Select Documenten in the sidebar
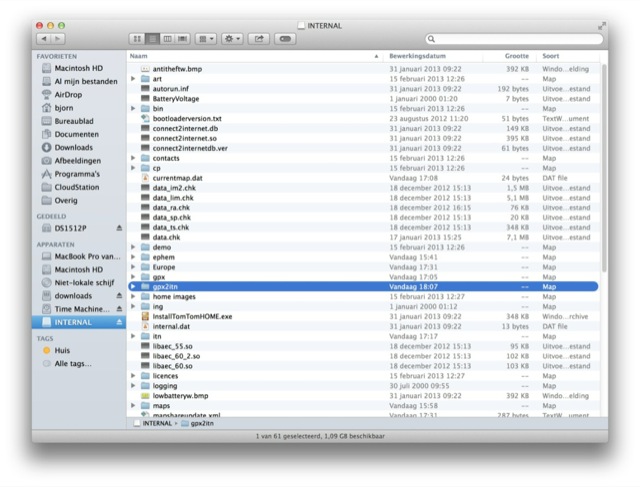Screen dimensions: 640x487 pos(76,134)
